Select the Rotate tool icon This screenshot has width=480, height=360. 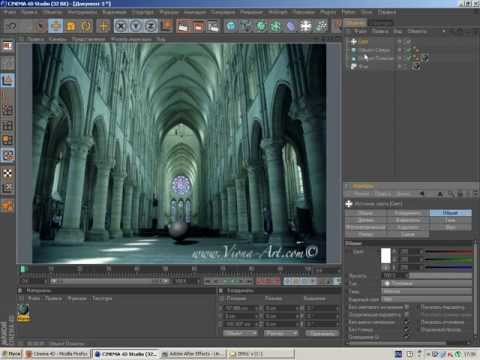(x=86, y=26)
